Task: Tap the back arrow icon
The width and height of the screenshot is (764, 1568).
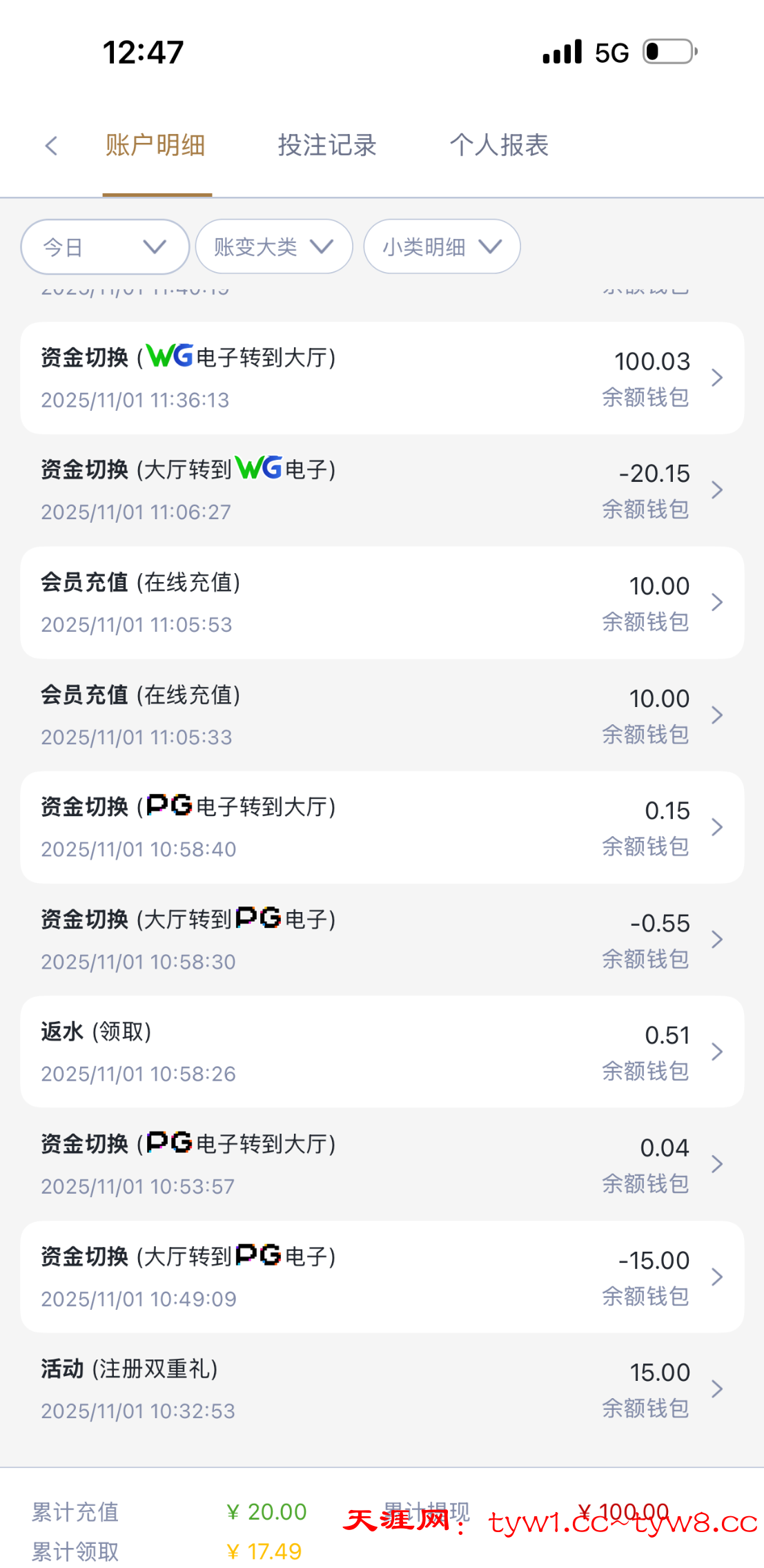Action: point(51,146)
